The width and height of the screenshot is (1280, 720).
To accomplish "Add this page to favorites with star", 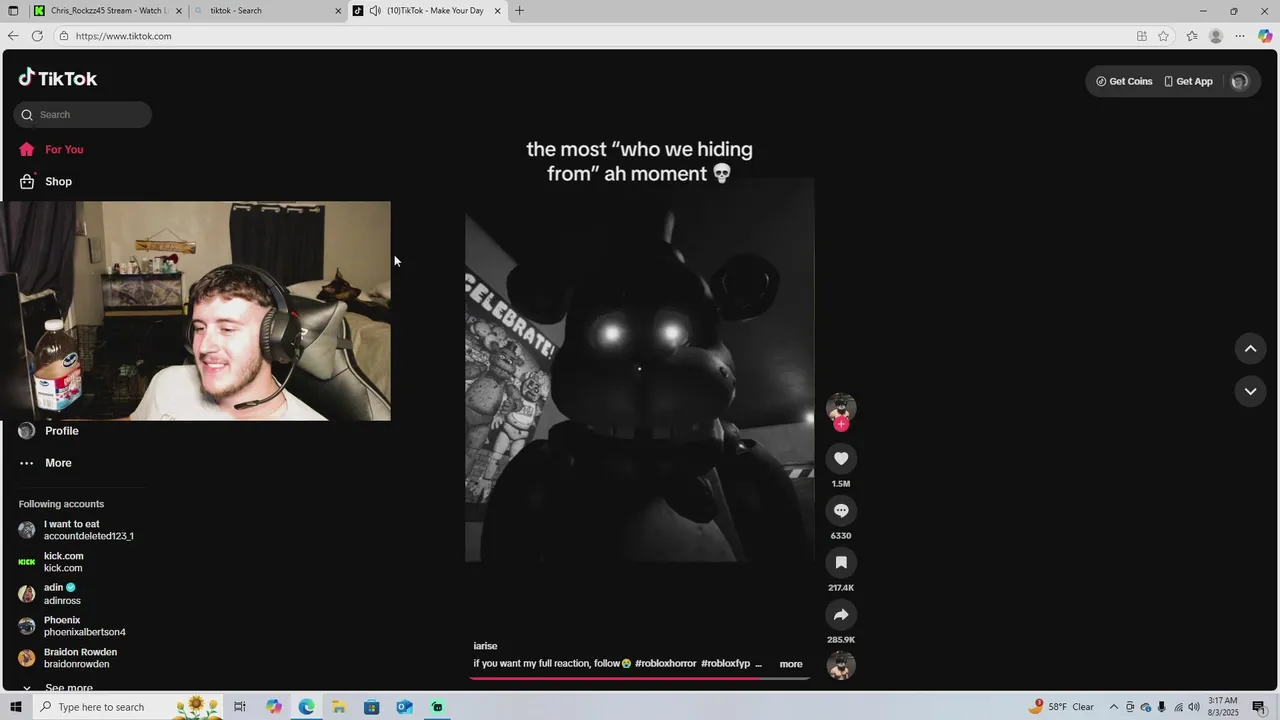I will (1163, 36).
